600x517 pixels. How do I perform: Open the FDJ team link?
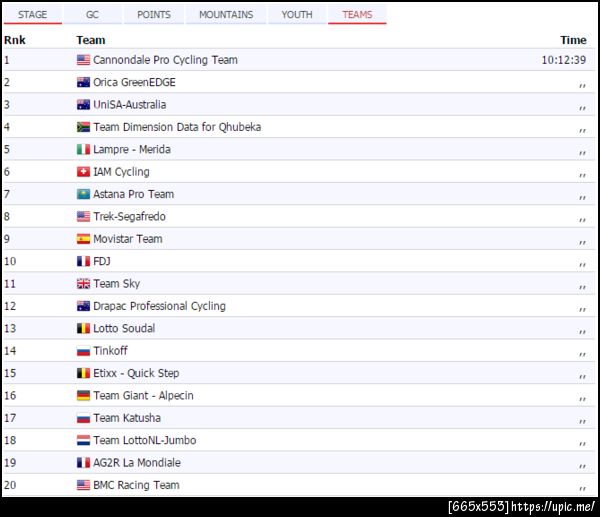point(102,261)
